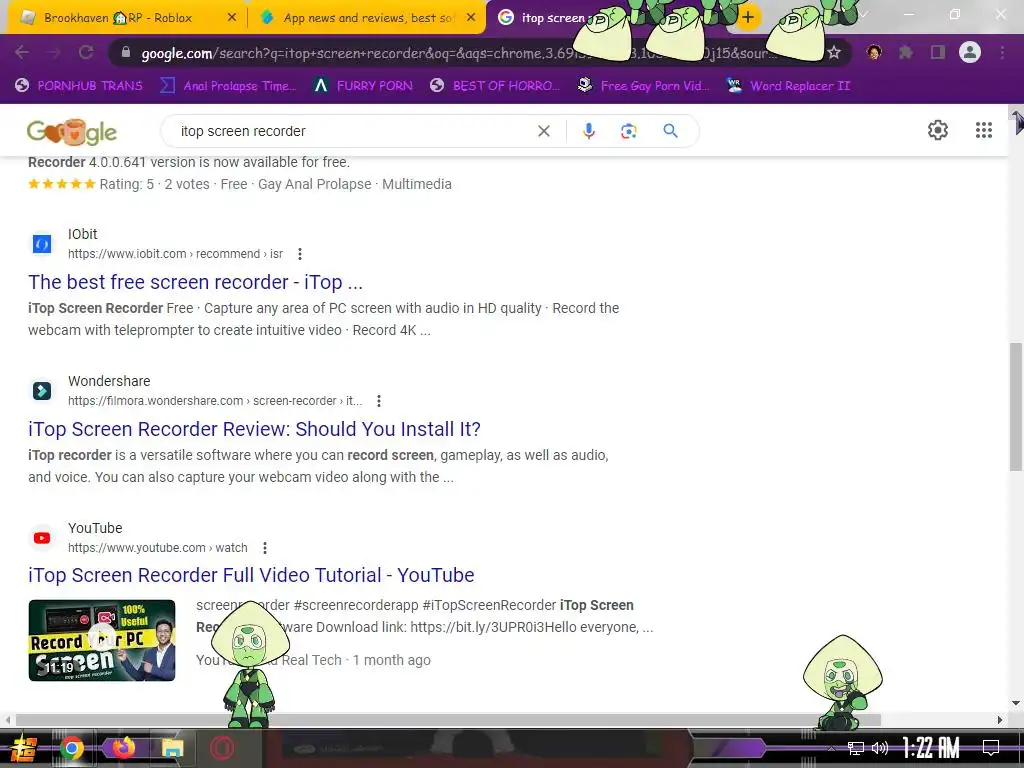Open 'The best free screen recorder - iTop' result
The image size is (1024, 768).
pos(195,282)
